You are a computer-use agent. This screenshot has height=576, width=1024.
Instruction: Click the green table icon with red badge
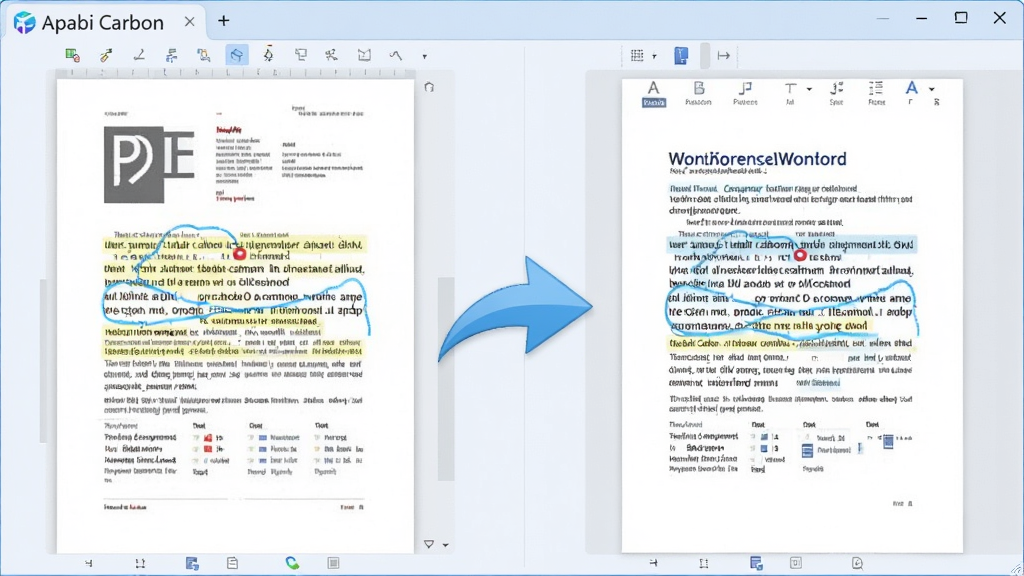(72, 56)
